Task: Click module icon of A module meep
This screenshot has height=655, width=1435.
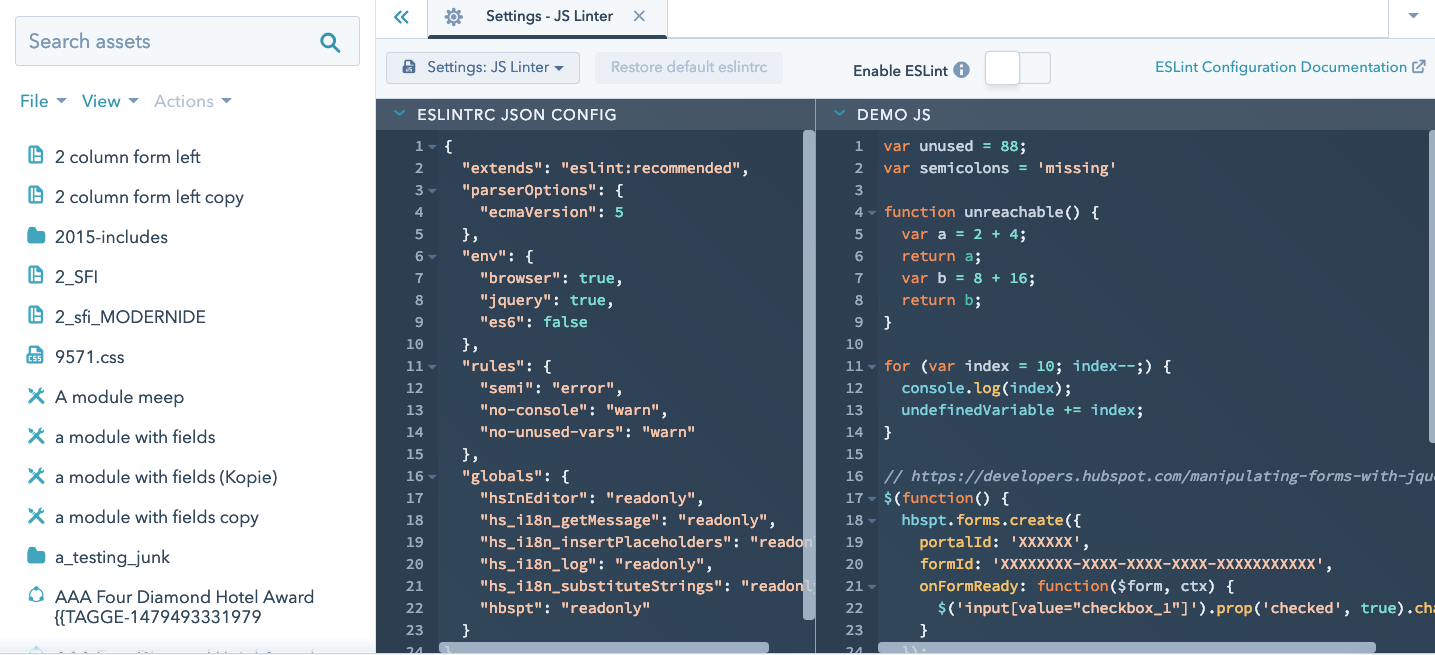Action: [36, 396]
